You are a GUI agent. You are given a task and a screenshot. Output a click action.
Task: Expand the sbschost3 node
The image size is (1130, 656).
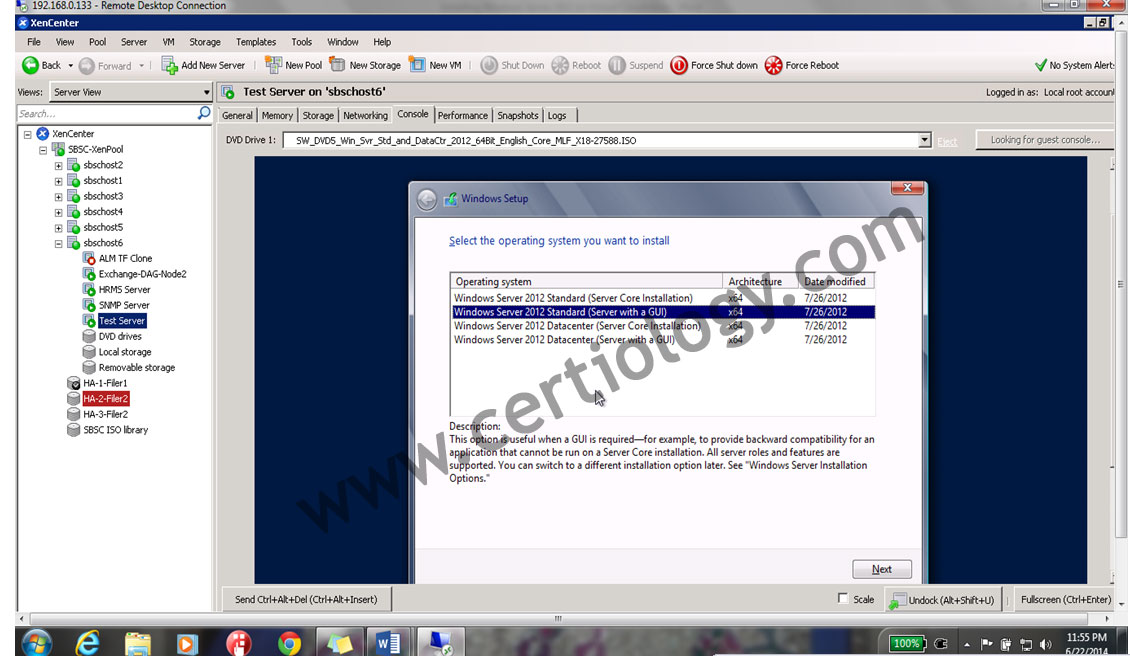[x=58, y=197]
